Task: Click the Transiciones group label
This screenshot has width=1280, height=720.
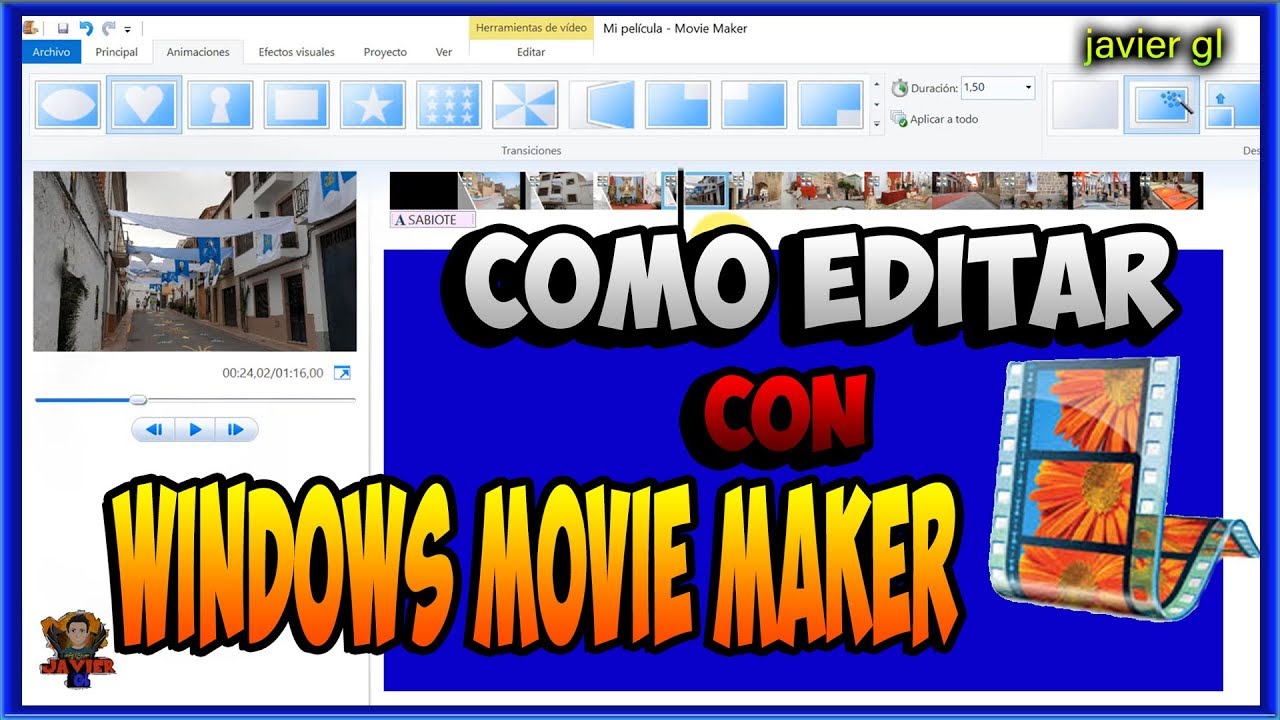Action: click(531, 150)
